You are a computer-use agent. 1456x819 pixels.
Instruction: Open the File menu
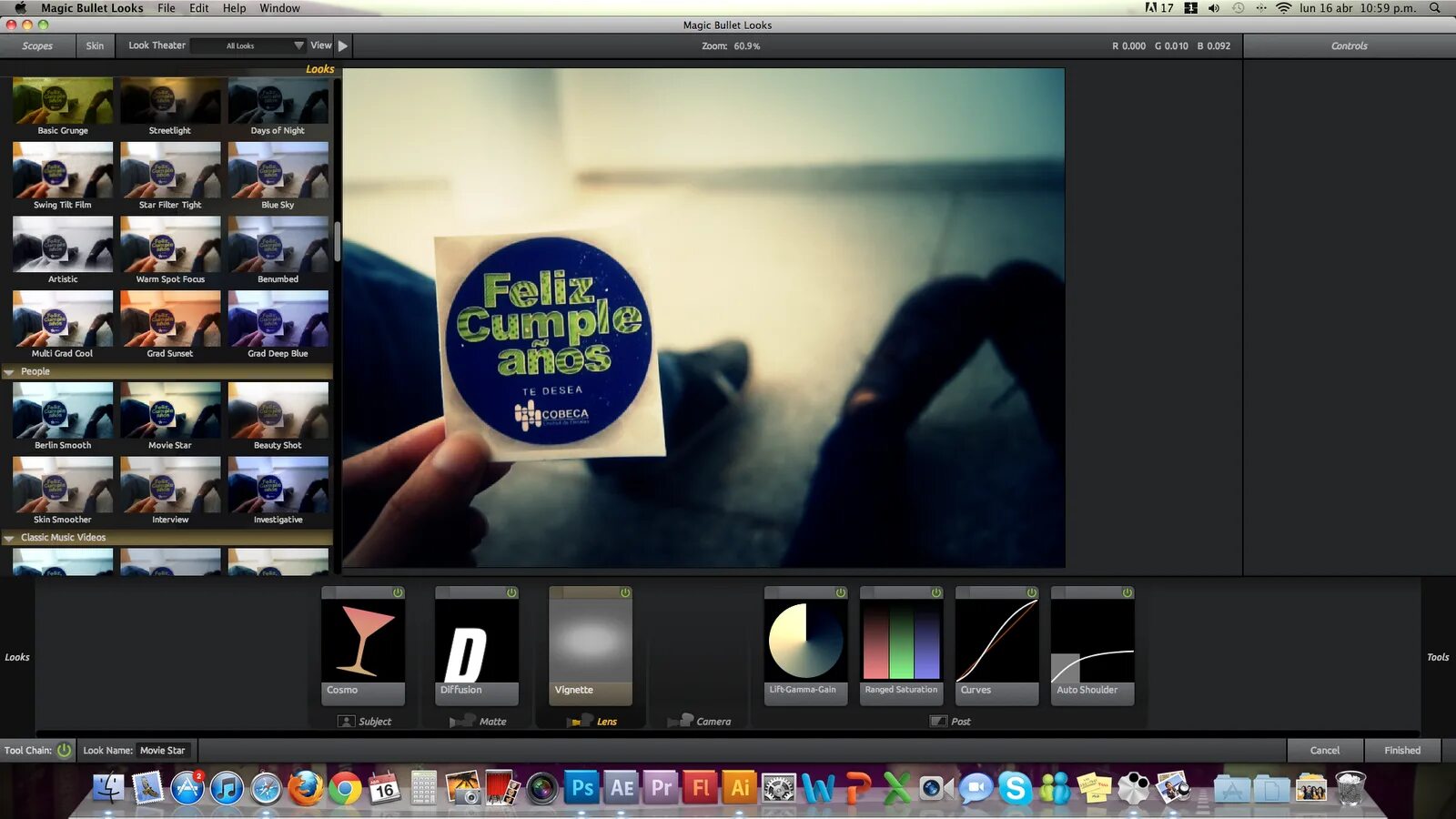(167, 8)
